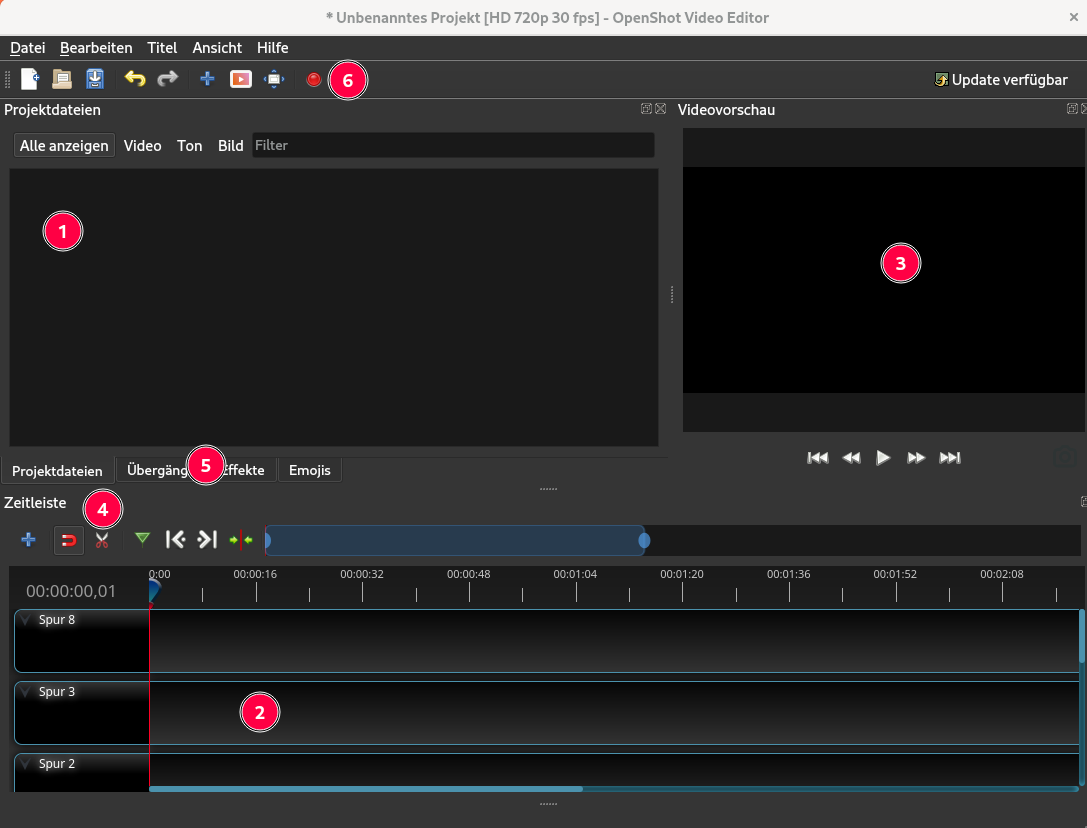Viewport: 1087px width, 828px height.
Task: Open a project with the folder icon
Action: click(x=62, y=79)
